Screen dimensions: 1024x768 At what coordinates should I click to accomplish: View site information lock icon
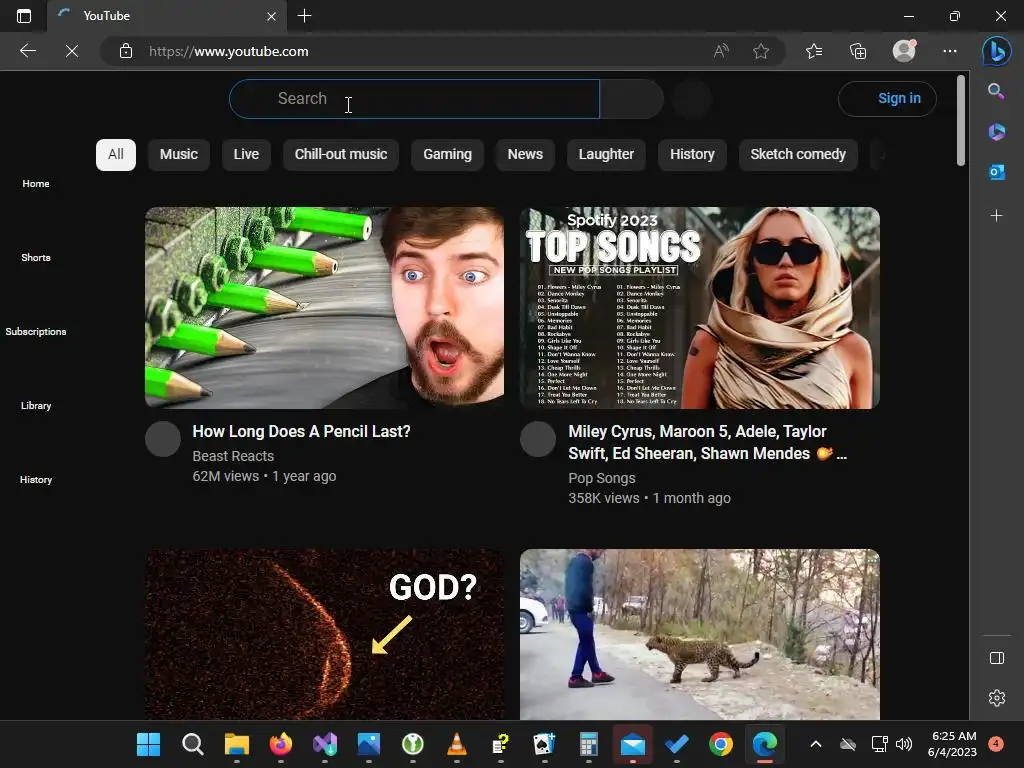126,51
